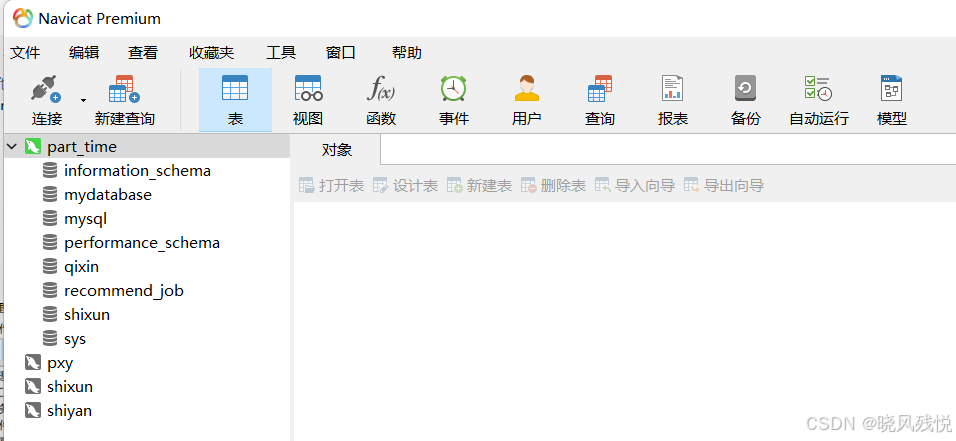Click database icon beside shixun under part_time
956x441 pixels.
(50, 315)
